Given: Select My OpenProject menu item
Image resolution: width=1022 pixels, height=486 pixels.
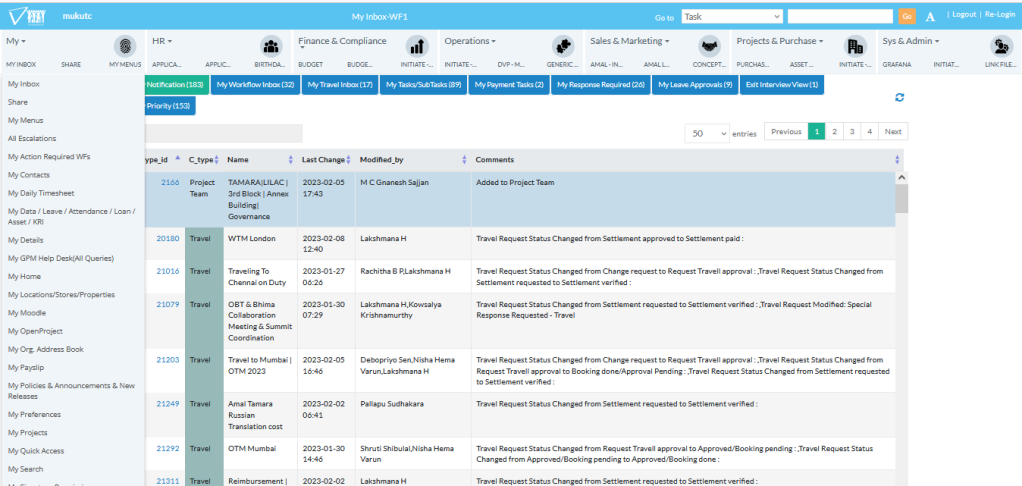Looking at the screenshot, I should click(35, 331).
